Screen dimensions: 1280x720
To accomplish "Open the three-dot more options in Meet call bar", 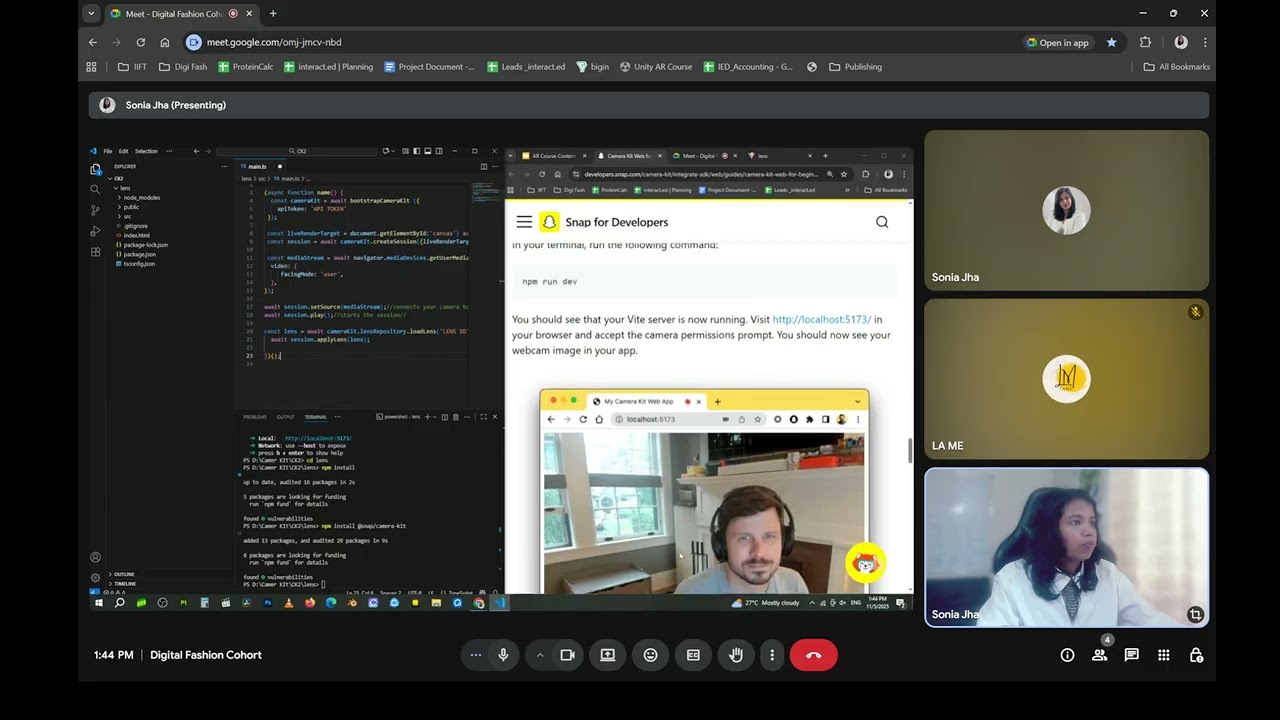I will click(772, 655).
